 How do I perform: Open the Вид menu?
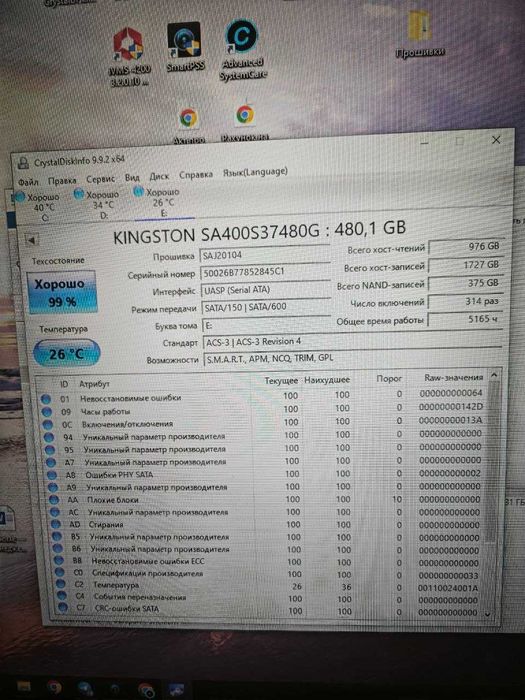(132, 178)
